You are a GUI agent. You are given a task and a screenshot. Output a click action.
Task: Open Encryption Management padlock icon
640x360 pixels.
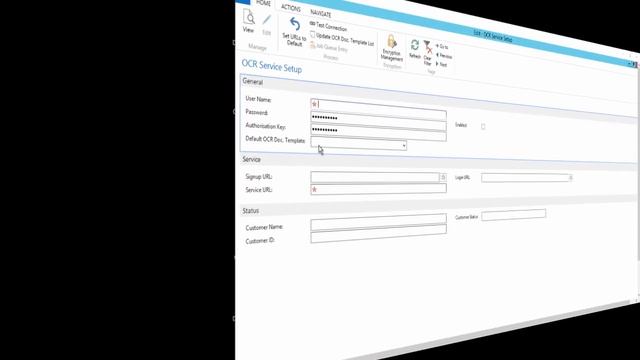(x=392, y=42)
